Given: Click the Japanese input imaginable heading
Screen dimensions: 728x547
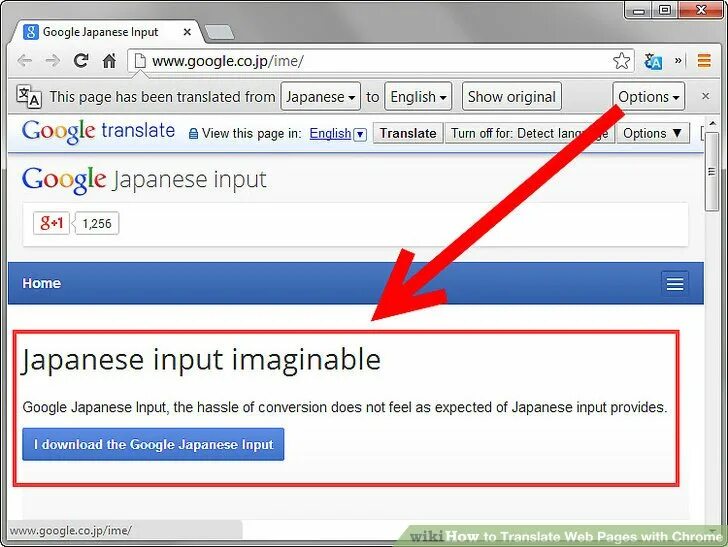Looking at the screenshot, I should coord(201,359).
